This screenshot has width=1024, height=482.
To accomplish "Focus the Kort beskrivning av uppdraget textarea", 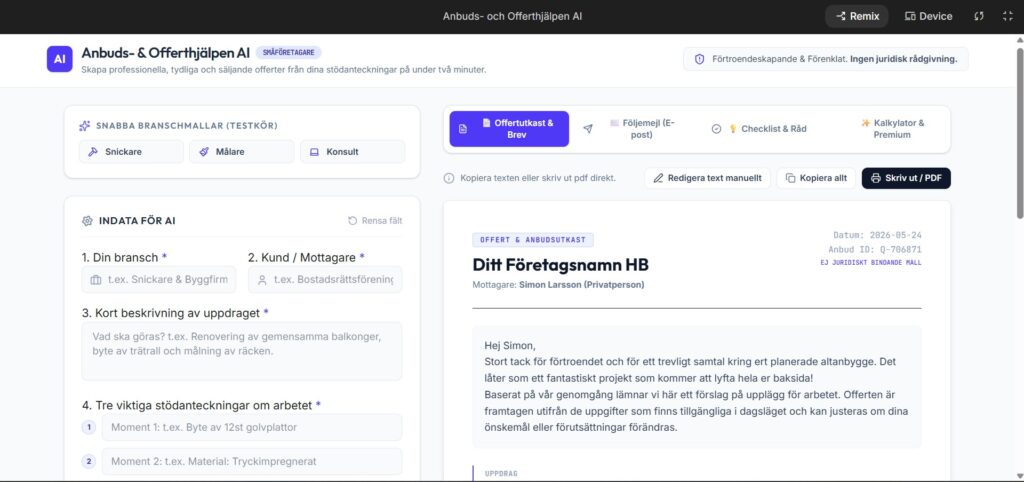I will (x=242, y=351).
